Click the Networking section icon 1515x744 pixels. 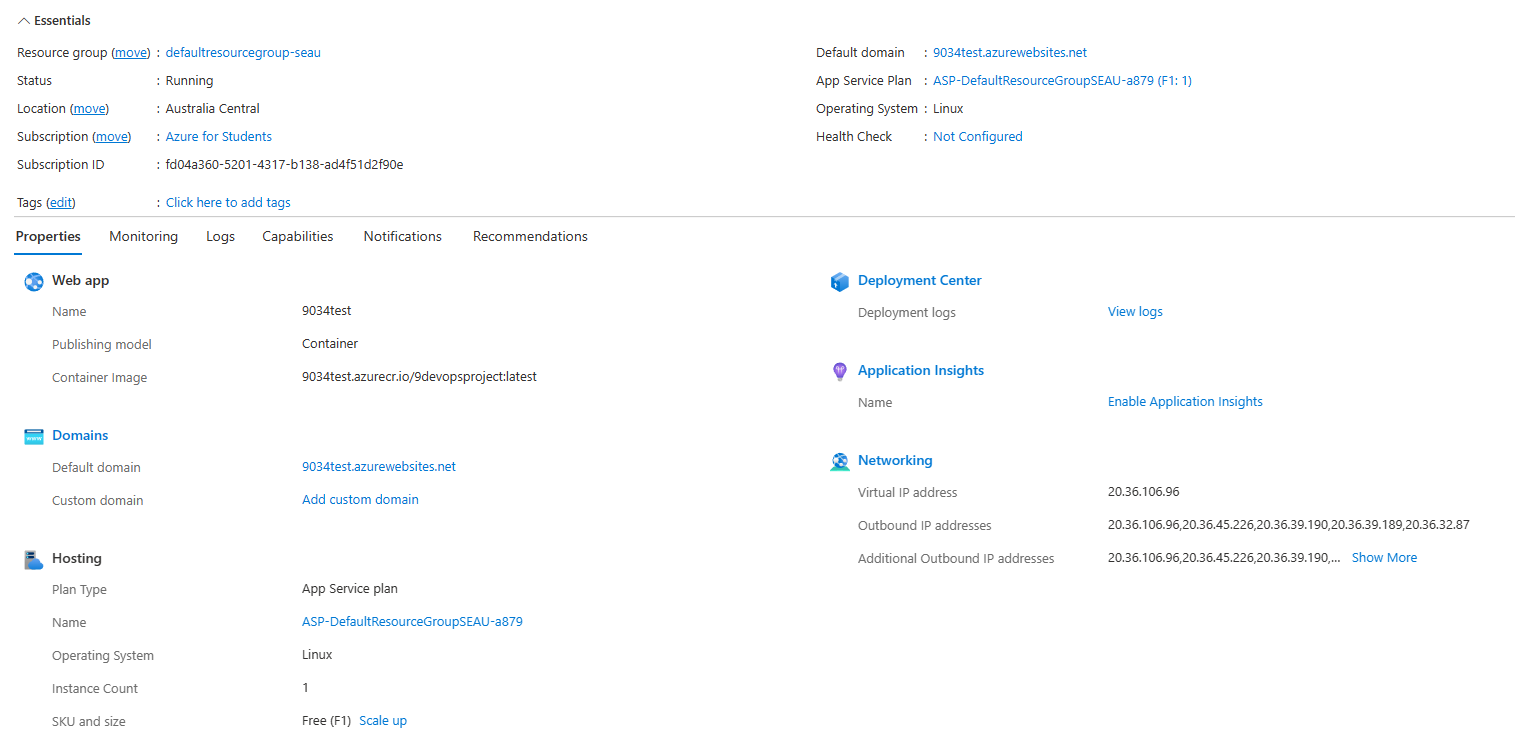[x=840, y=462]
